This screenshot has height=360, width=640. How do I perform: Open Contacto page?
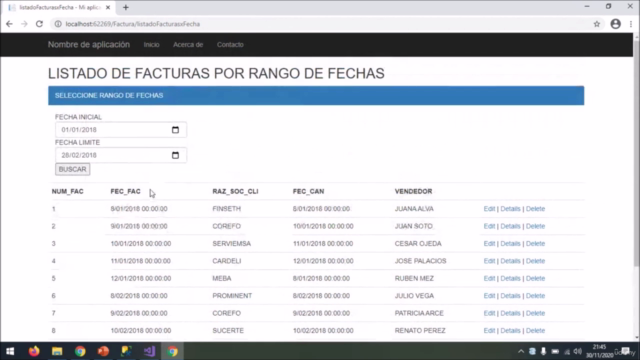click(x=230, y=44)
